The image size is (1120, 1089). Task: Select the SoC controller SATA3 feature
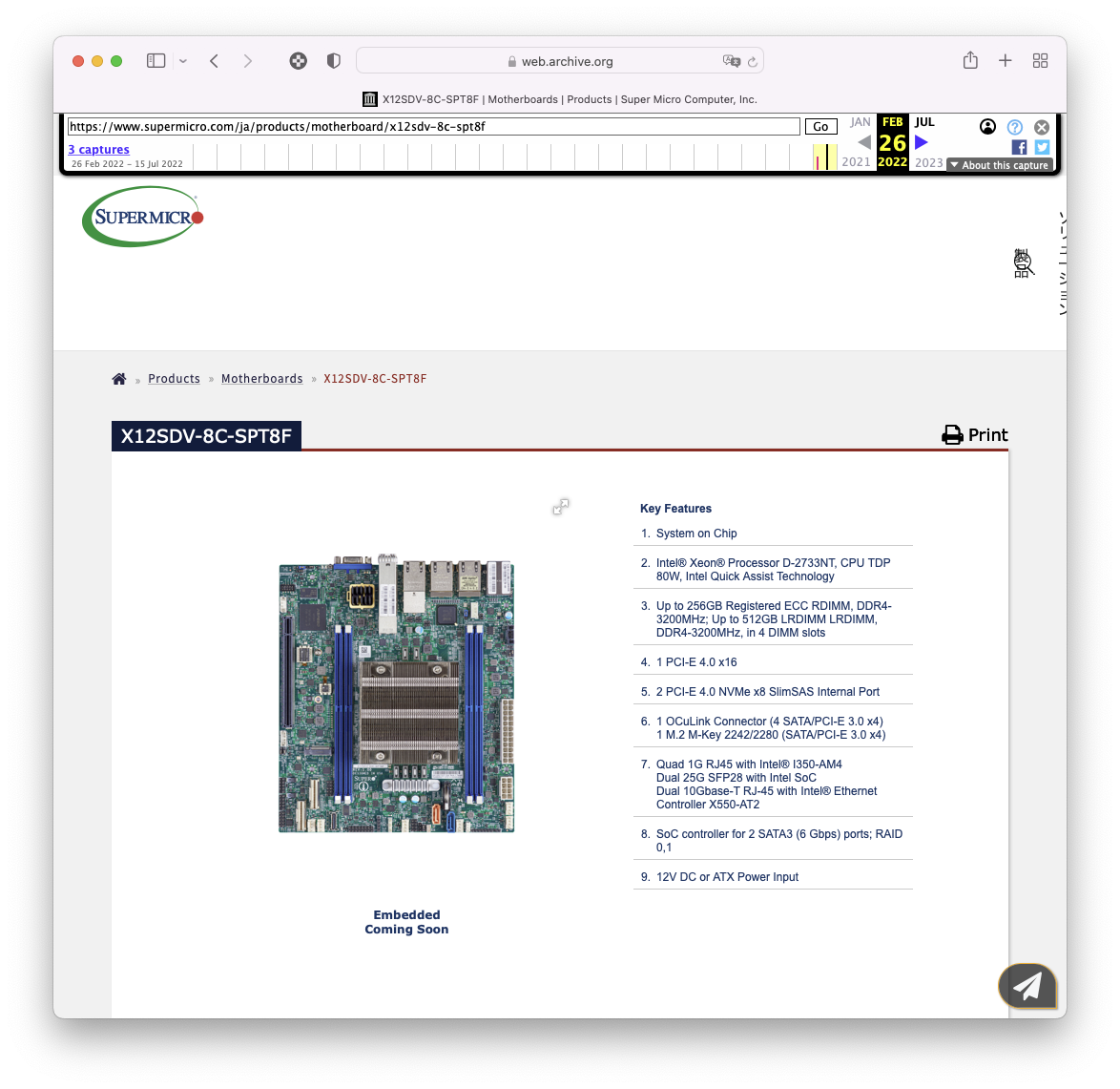[x=779, y=840]
